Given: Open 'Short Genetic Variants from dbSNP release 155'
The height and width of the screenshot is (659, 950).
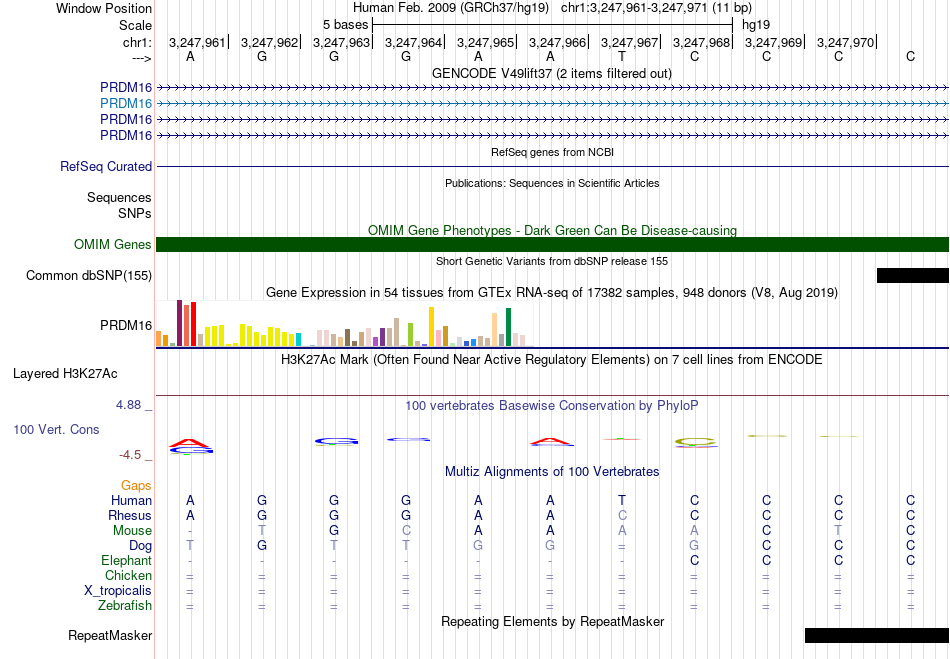Looking at the screenshot, I should (x=552, y=261).
